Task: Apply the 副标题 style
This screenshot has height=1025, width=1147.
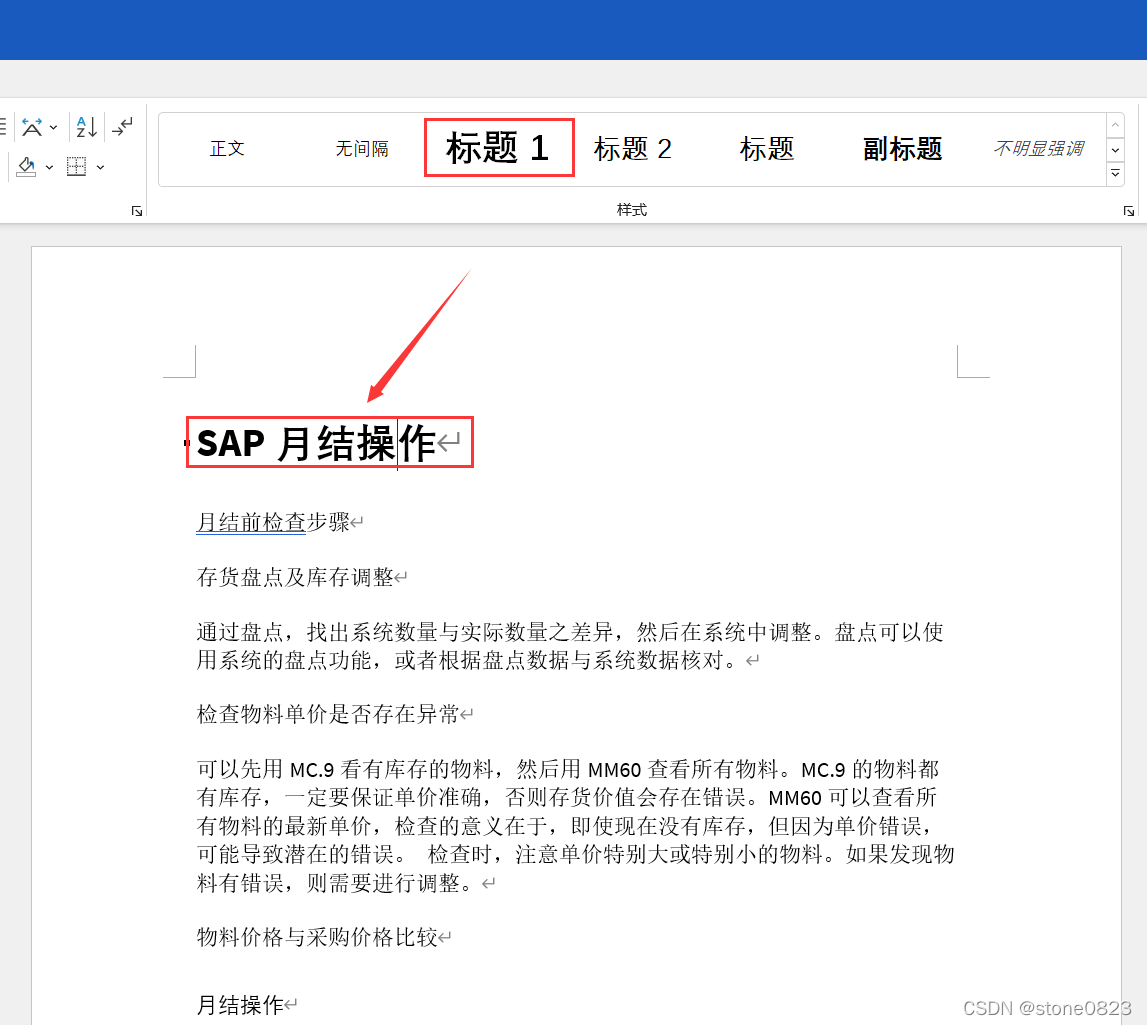Action: pos(902,149)
